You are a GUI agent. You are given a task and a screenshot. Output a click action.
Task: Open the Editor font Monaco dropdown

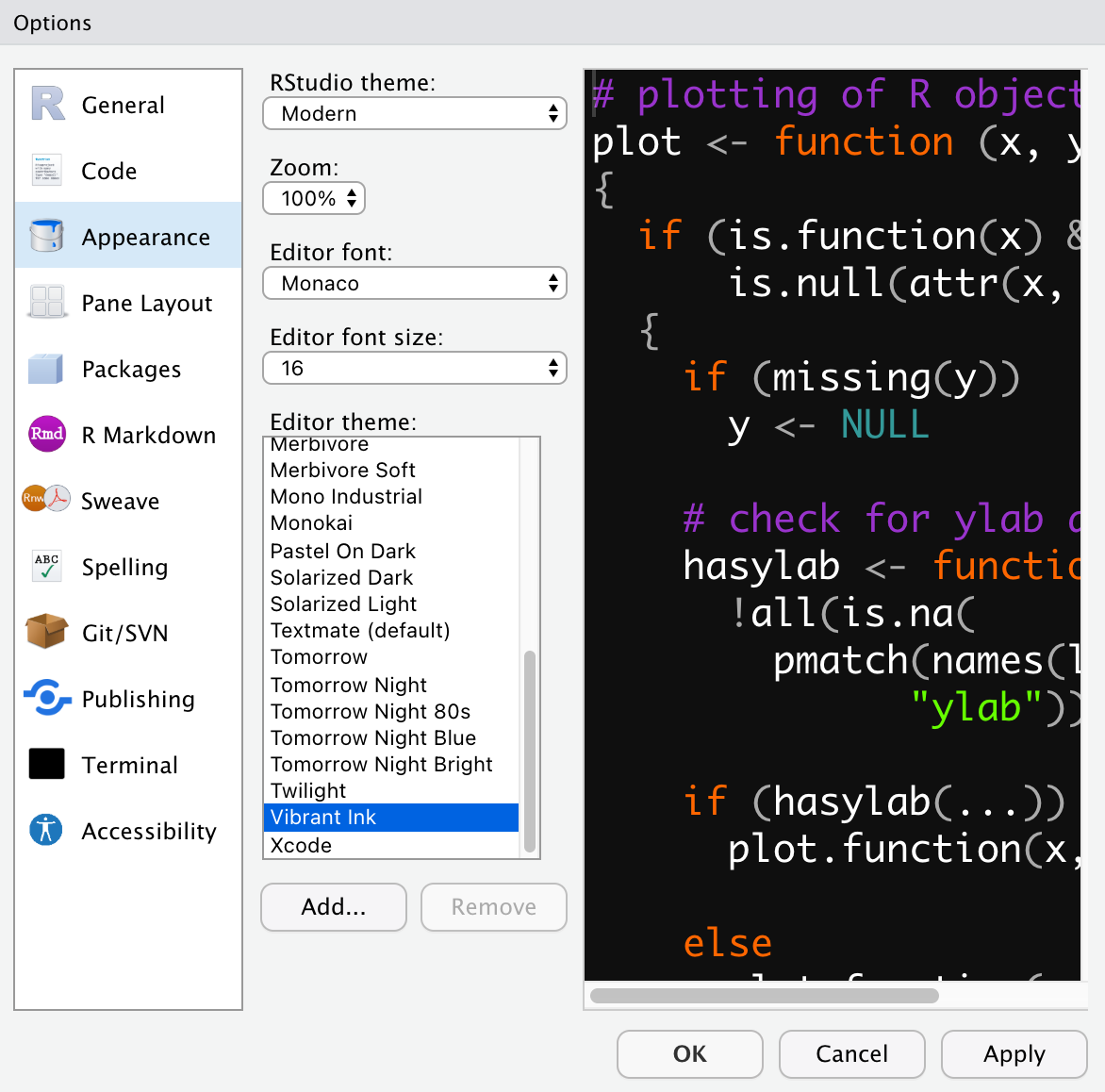pyautogui.click(x=415, y=284)
